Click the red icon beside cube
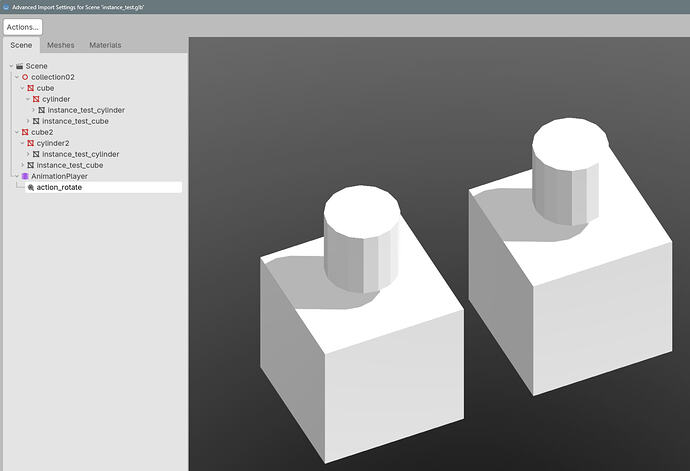This screenshot has width=690, height=471. 30,88
